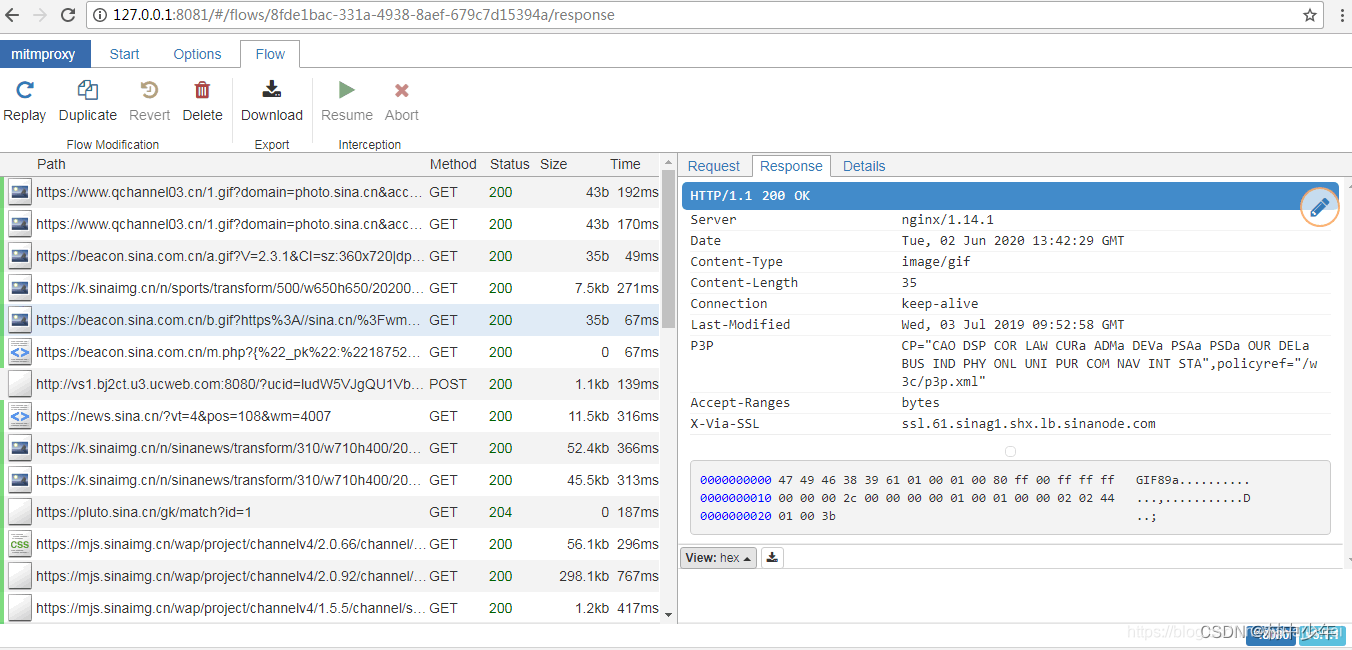Click the pencil edit response icon
Image resolution: width=1352 pixels, height=650 pixels.
pos(1319,207)
